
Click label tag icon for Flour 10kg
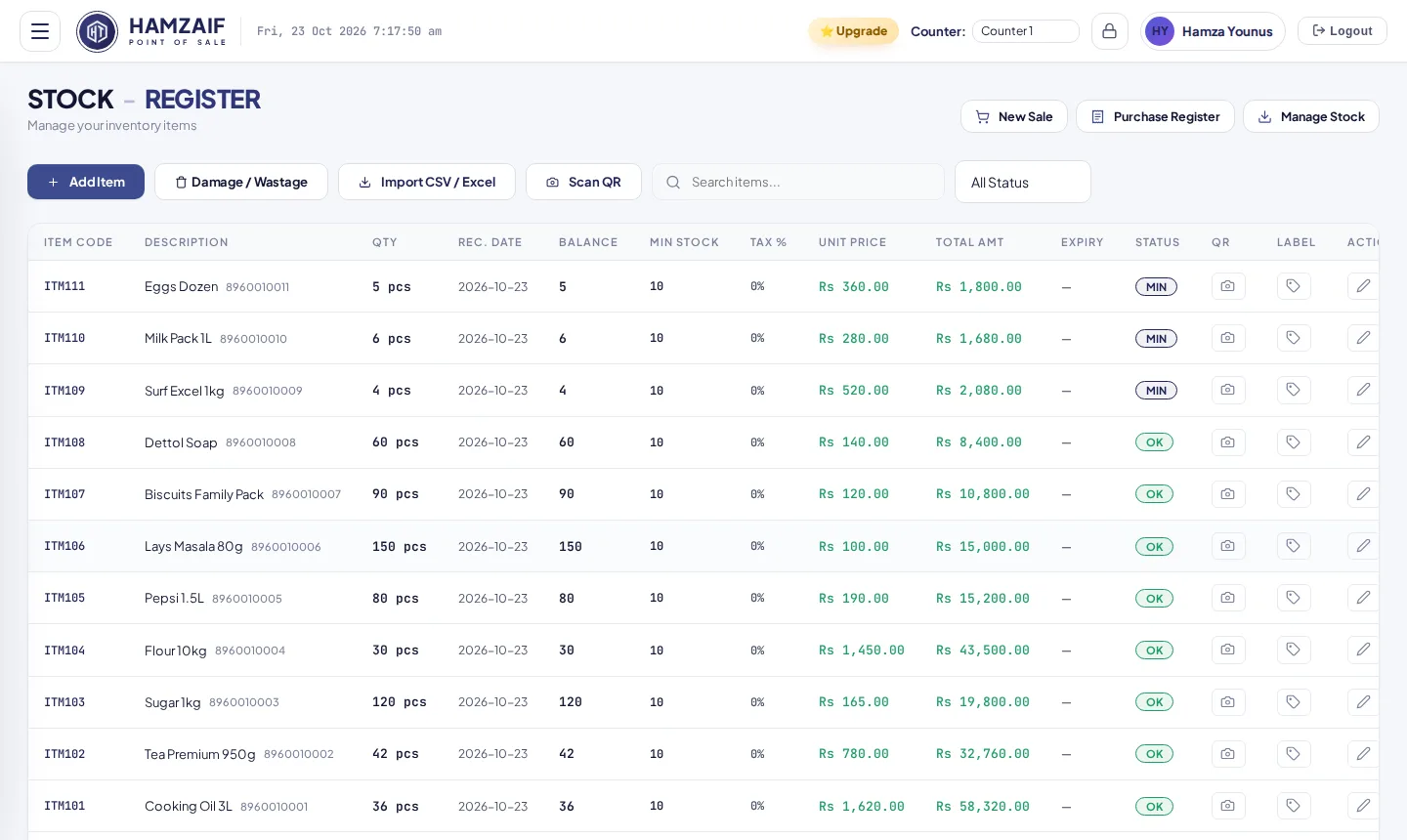1294,650
